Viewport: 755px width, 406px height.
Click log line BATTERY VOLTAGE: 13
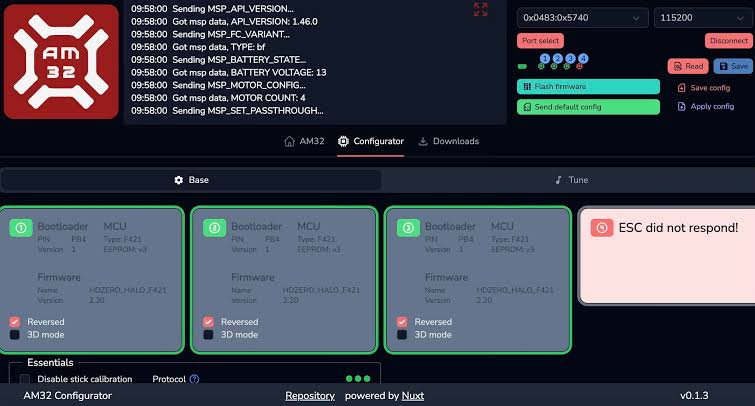(x=229, y=72)
